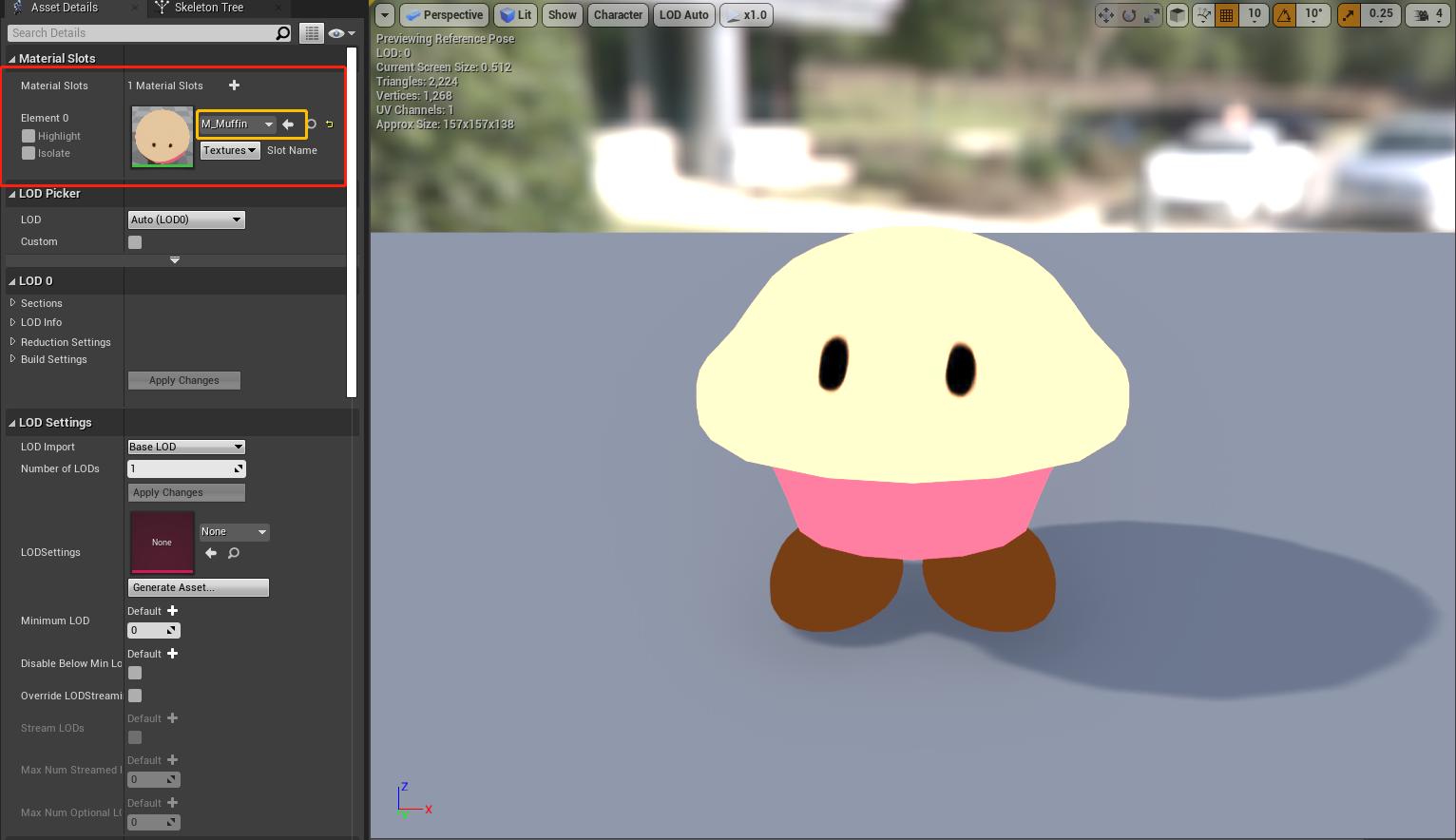Switch to the Skeleton Tree tab
The image size is (1456, 840).
[208, 8]
